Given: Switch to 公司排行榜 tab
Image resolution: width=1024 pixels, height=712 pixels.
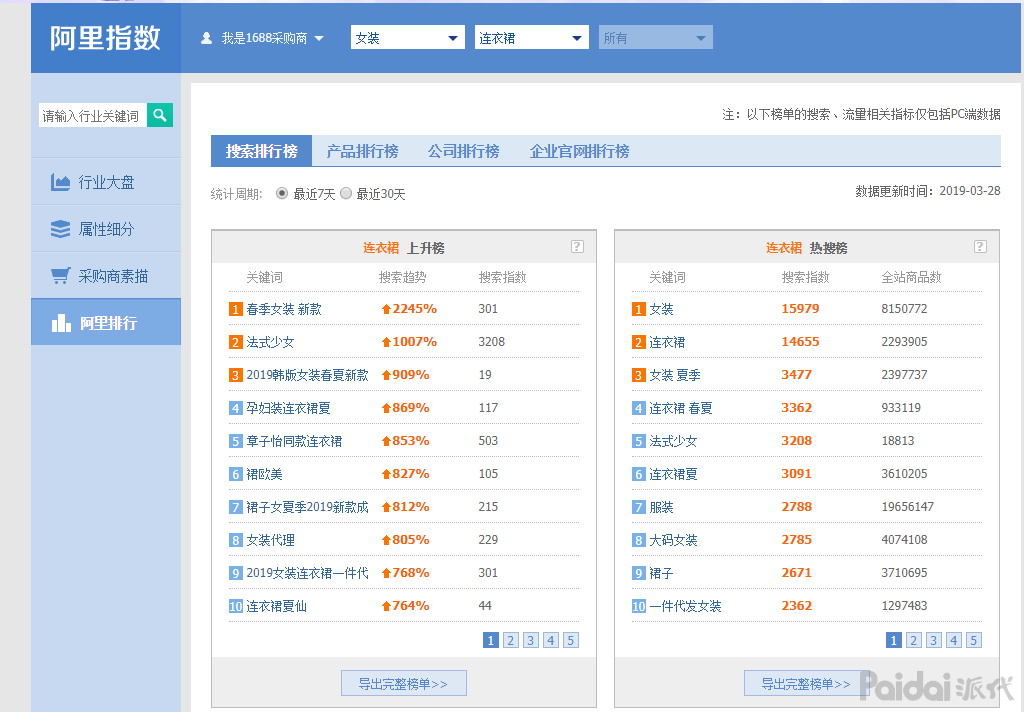Looking at the screenshot, I should 464,151.
